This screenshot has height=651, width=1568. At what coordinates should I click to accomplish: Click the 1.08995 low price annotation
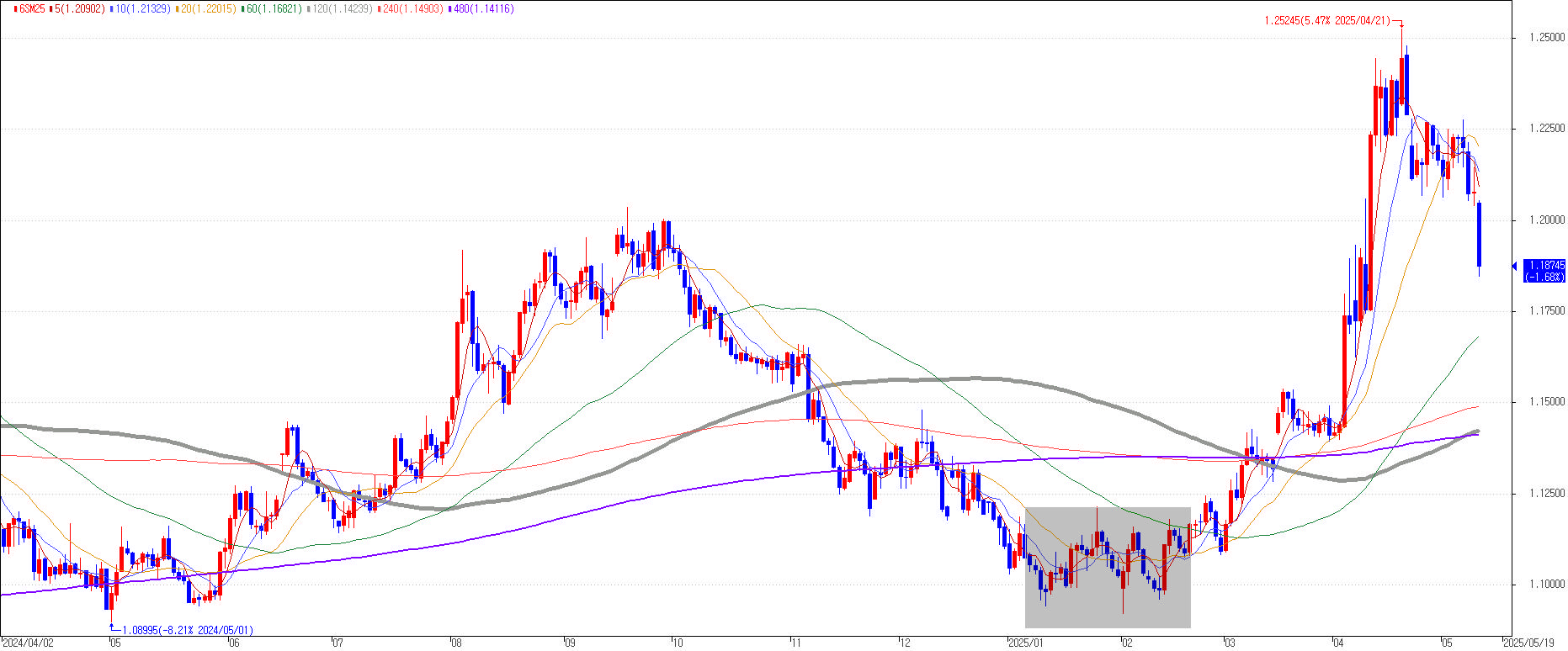187,630
